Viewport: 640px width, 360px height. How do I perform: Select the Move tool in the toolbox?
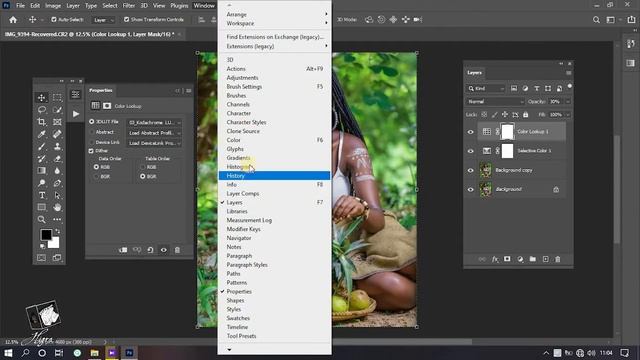[41, 98]
